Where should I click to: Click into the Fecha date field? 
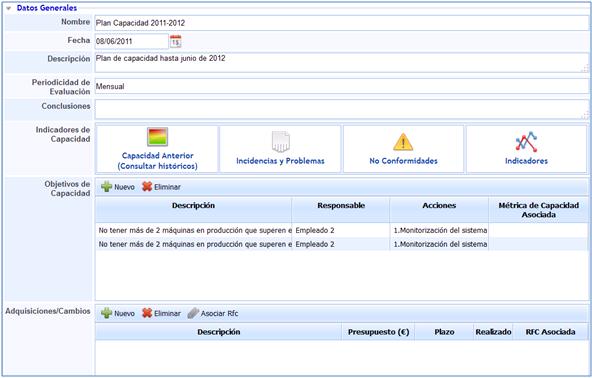pyautogui.click(x=131, y=41)
